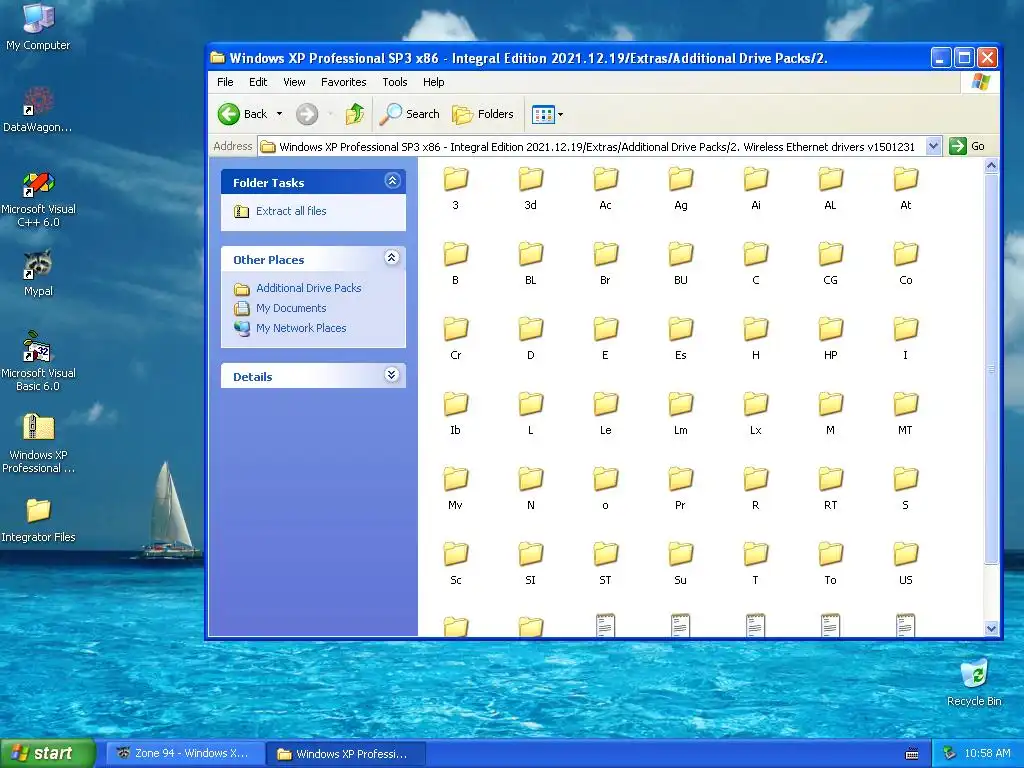Select the ST folder

coord(605,564)
